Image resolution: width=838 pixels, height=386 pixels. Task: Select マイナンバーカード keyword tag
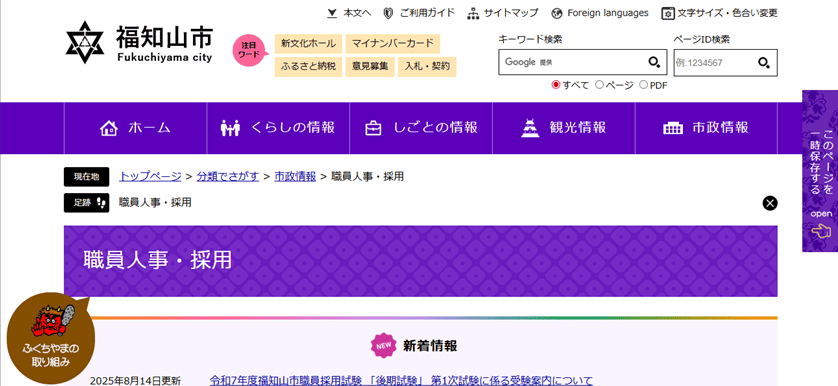click(x=393, y=44)
